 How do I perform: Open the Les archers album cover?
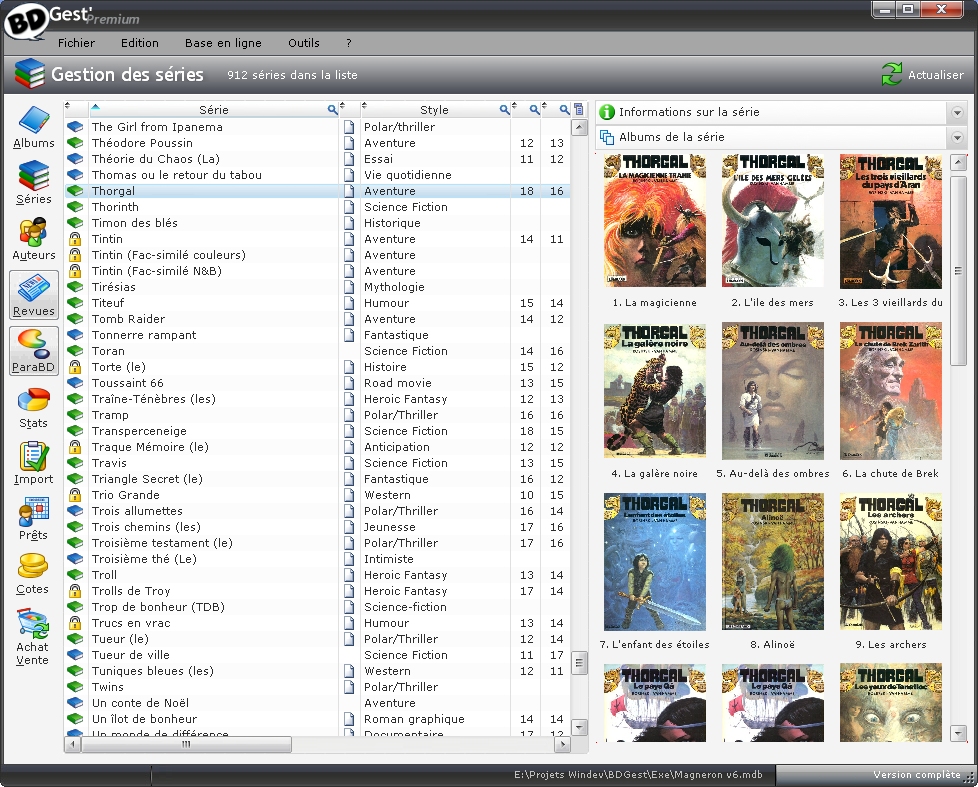click(x=891, y=562)
